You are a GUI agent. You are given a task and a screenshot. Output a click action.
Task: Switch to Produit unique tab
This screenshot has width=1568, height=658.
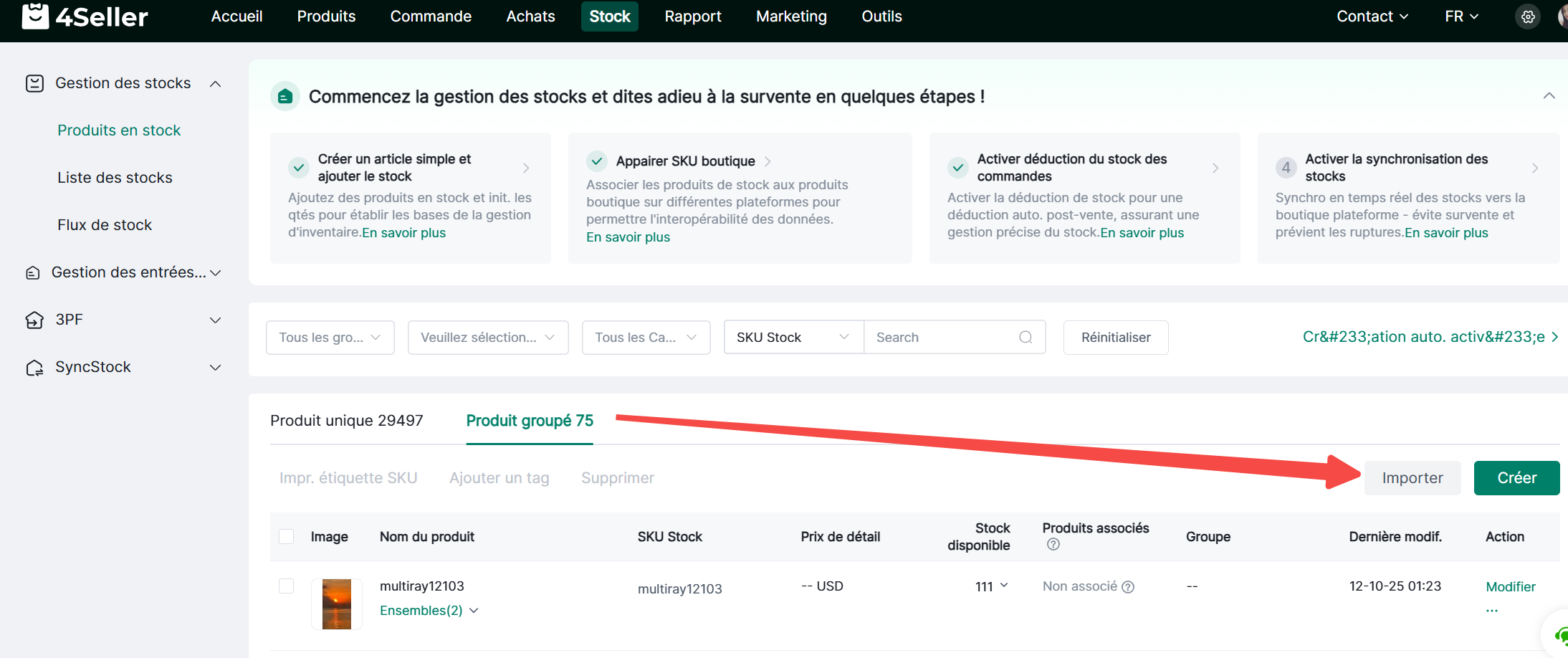346,421
